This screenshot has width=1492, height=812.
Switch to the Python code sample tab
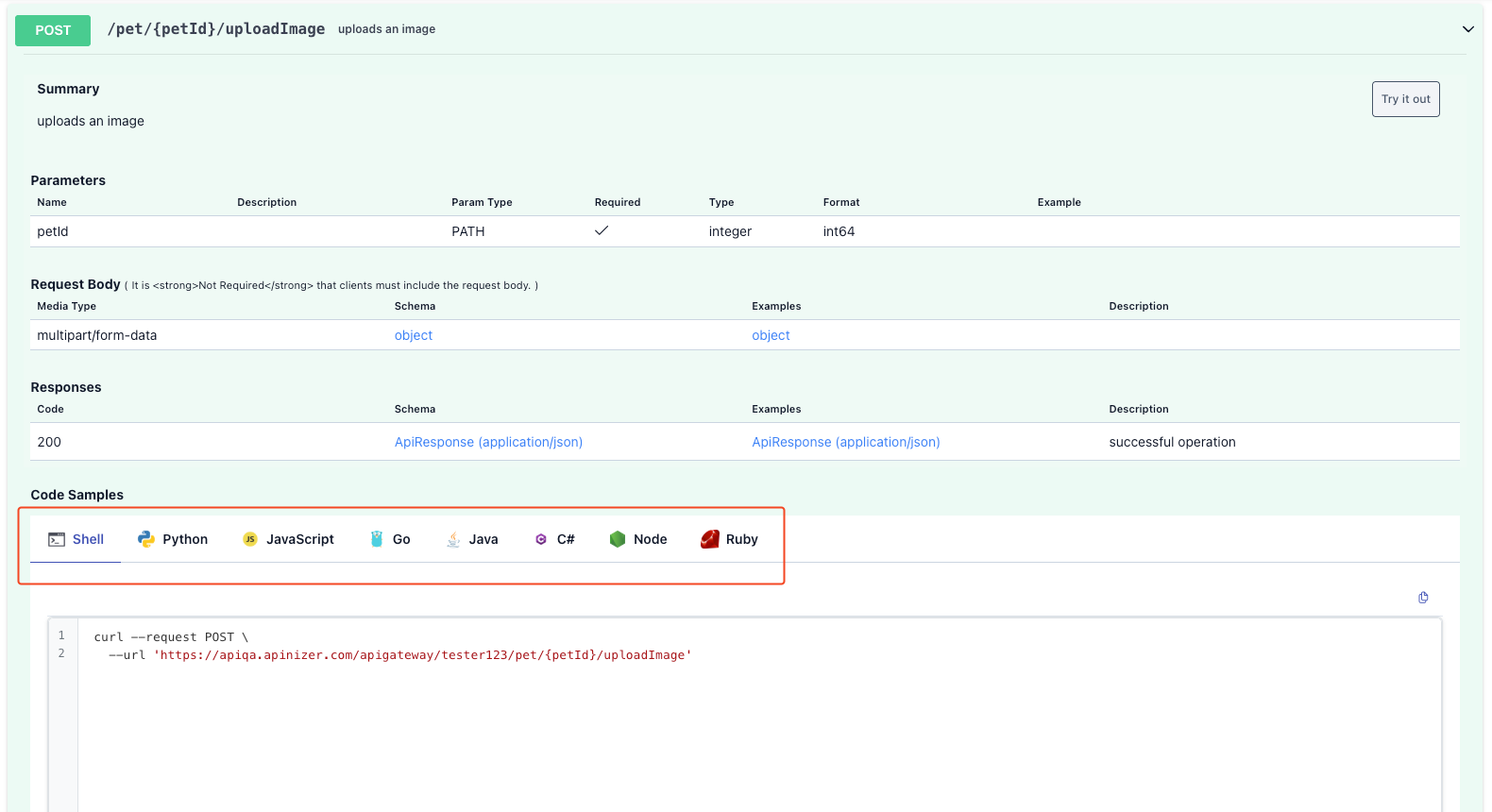[x=184, y=539]
